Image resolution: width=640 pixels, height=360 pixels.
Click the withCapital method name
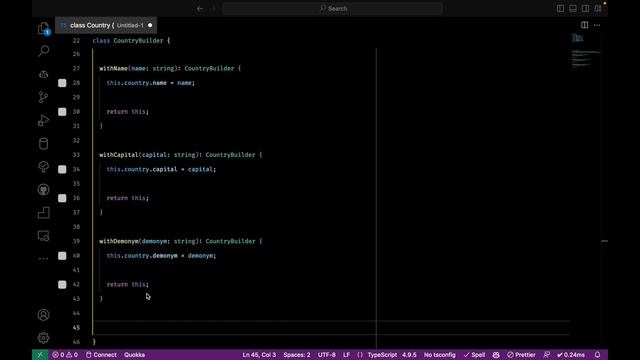point(119,155)
